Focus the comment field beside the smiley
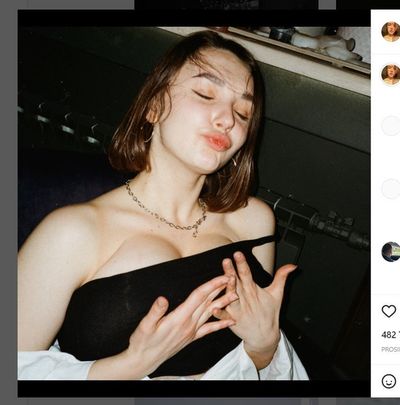This screenshot has width=400, height=405. point(399,381)
